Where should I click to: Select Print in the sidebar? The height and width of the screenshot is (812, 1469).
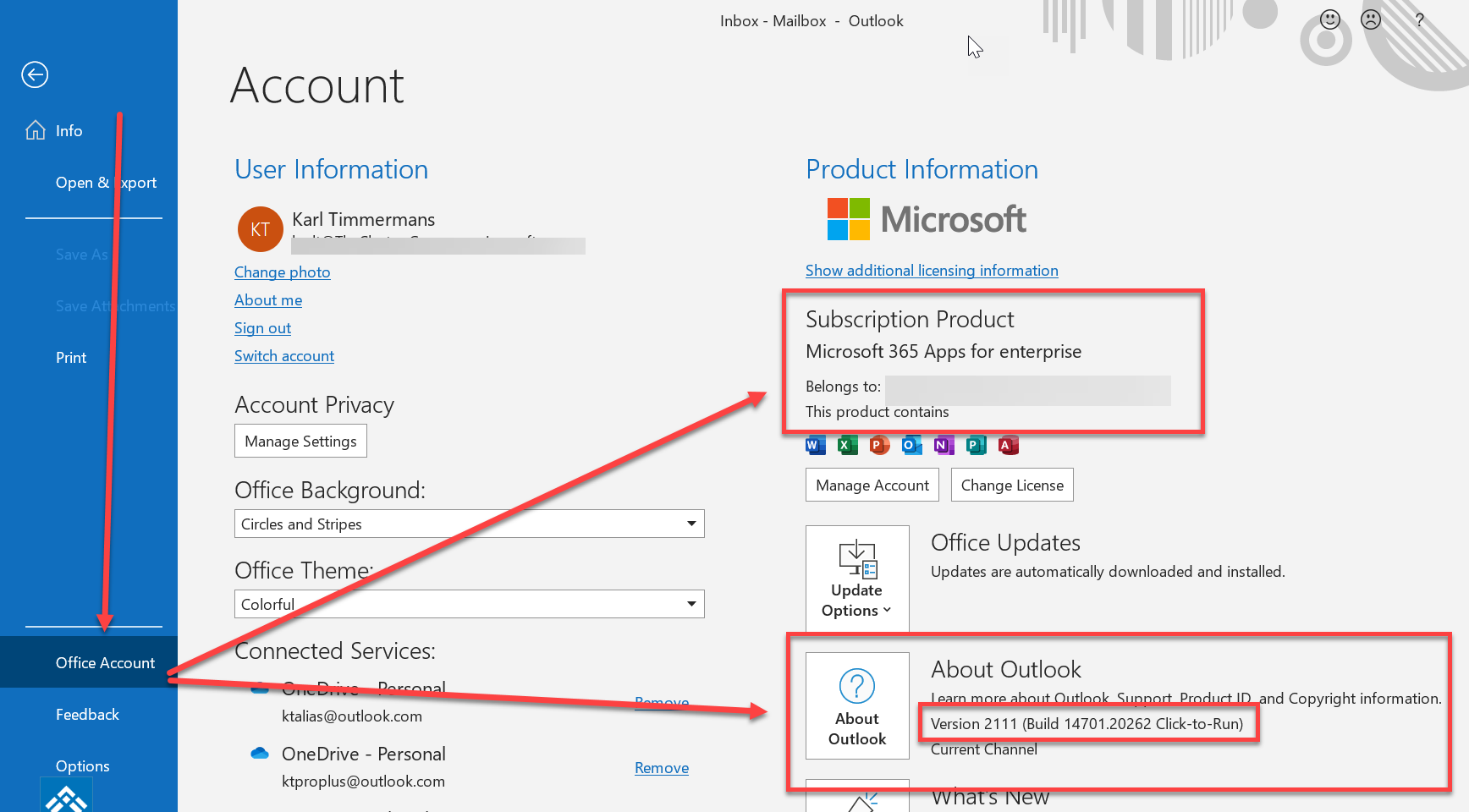(89, 357)
